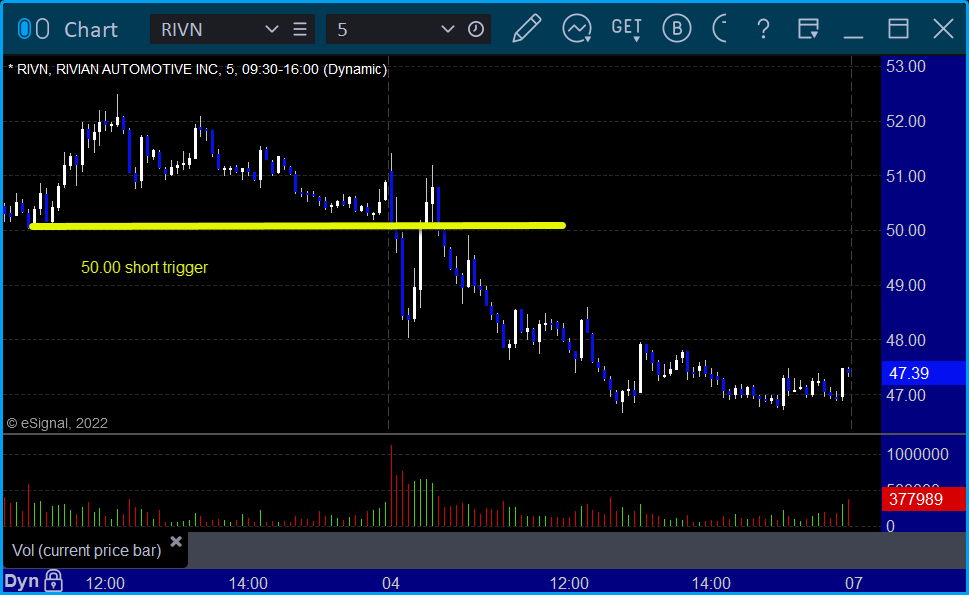
Task: Click the 49.00 price axis label
Action: [906, 285]
